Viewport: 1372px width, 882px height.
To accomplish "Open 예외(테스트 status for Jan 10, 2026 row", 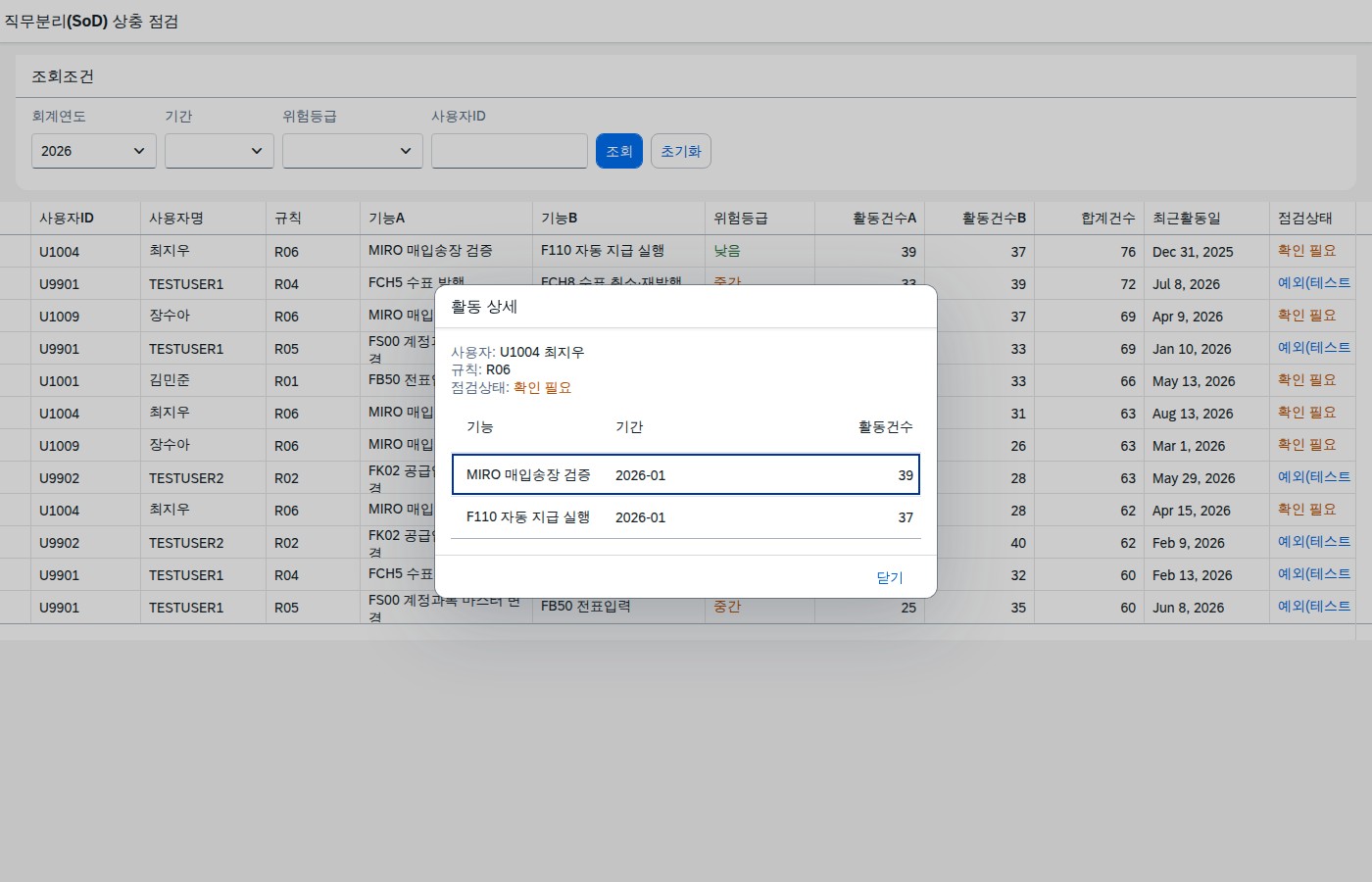I will pos(1314,348).
